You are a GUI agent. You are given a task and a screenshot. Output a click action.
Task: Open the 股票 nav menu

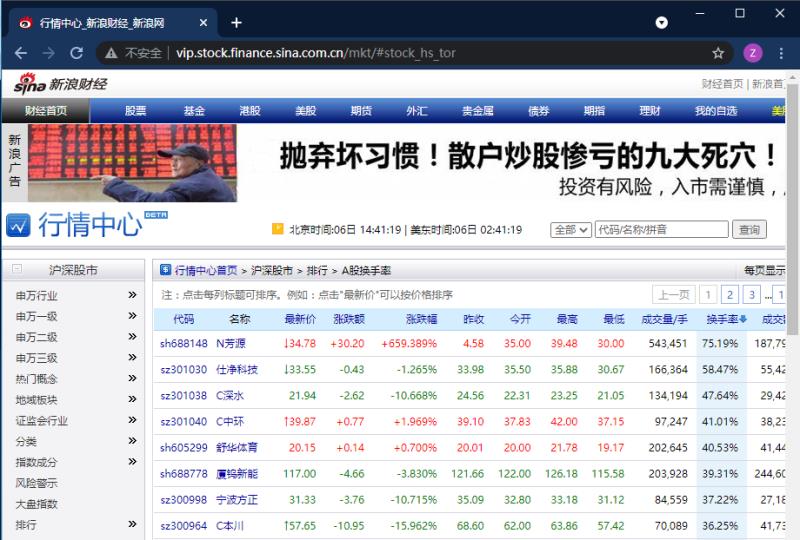point(135,111)
